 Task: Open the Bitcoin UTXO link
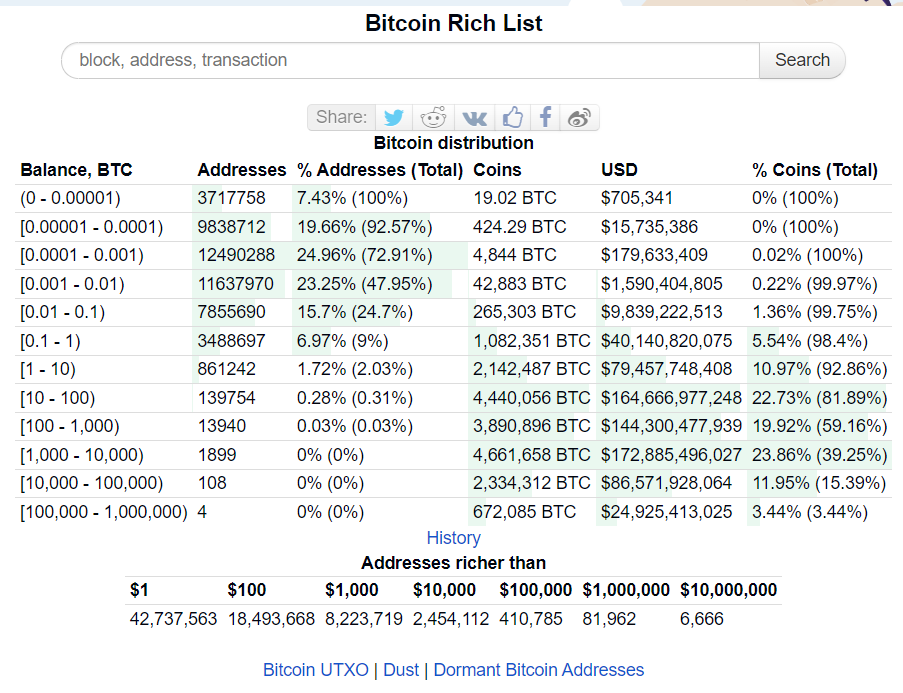pyautogui.click(x=316, y=670)
